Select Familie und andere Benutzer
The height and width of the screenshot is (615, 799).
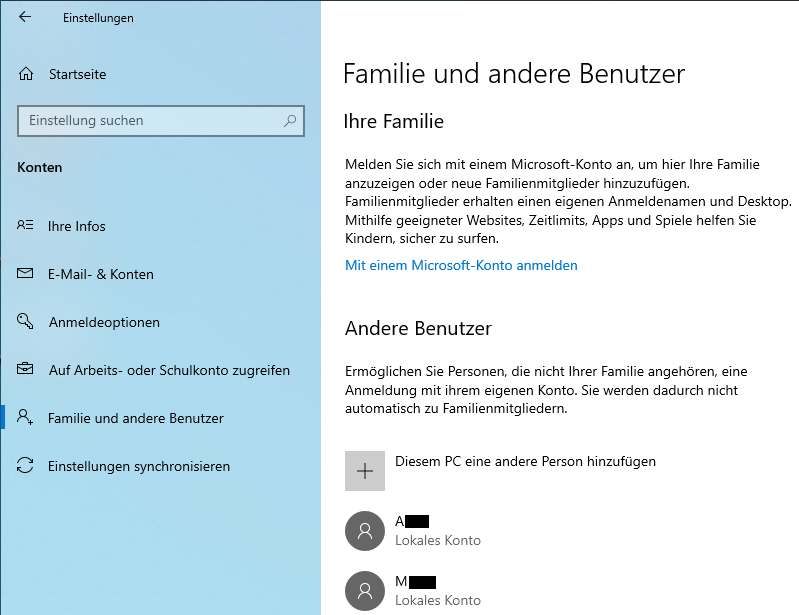(x=136, y=418)
